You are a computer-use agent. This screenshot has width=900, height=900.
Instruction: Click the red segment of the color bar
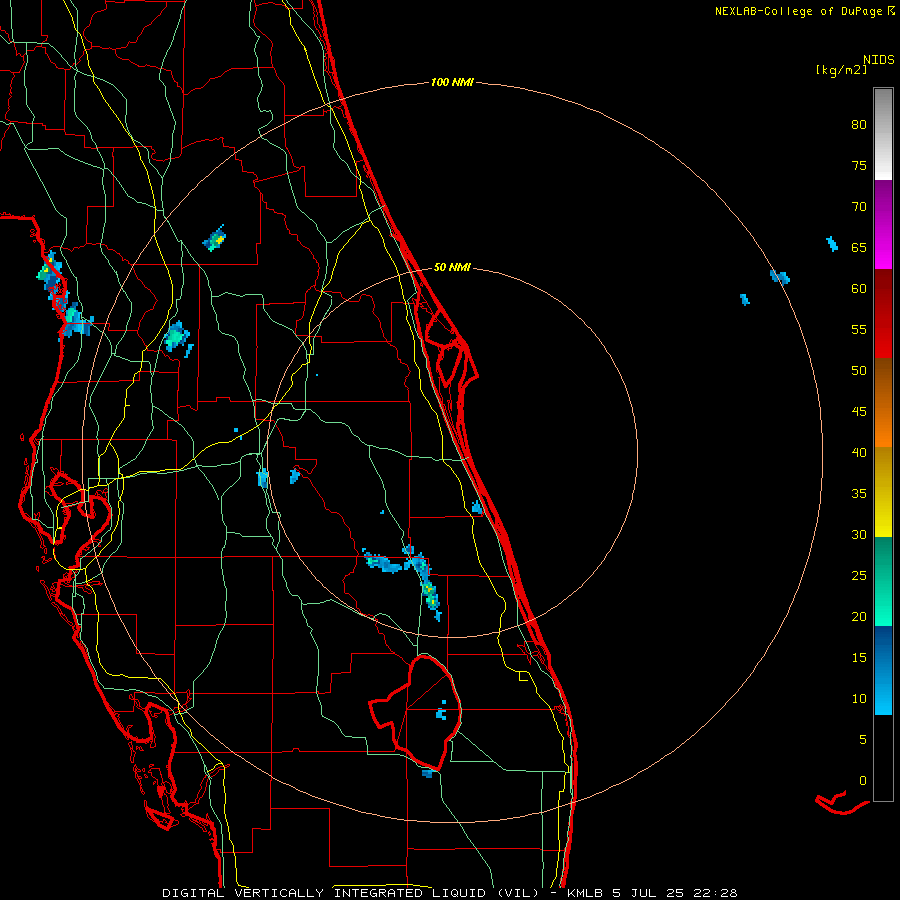click(x=883, y=313)
